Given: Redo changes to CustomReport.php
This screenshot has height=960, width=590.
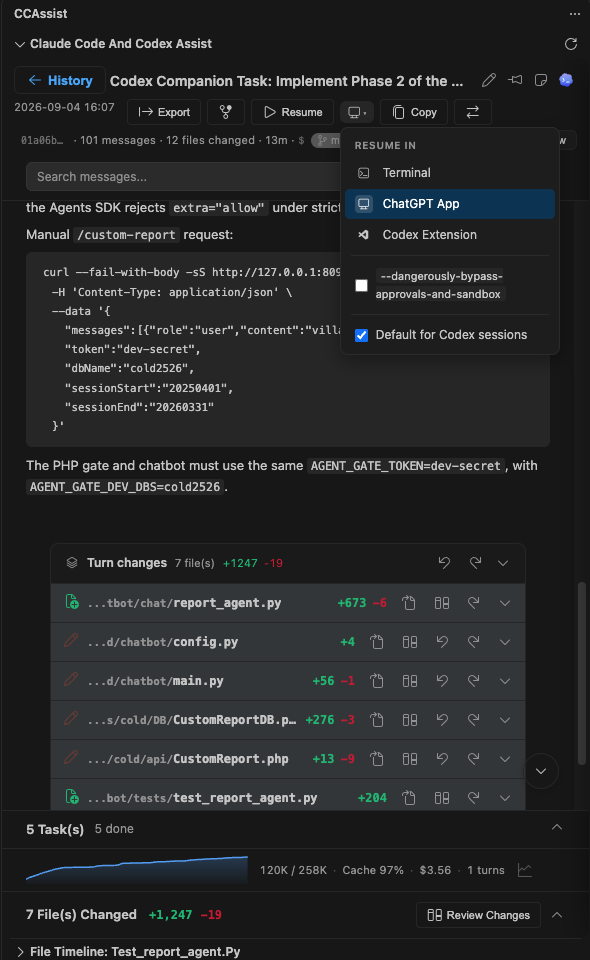Looking at the screenshot, I should tap(474, 759).
